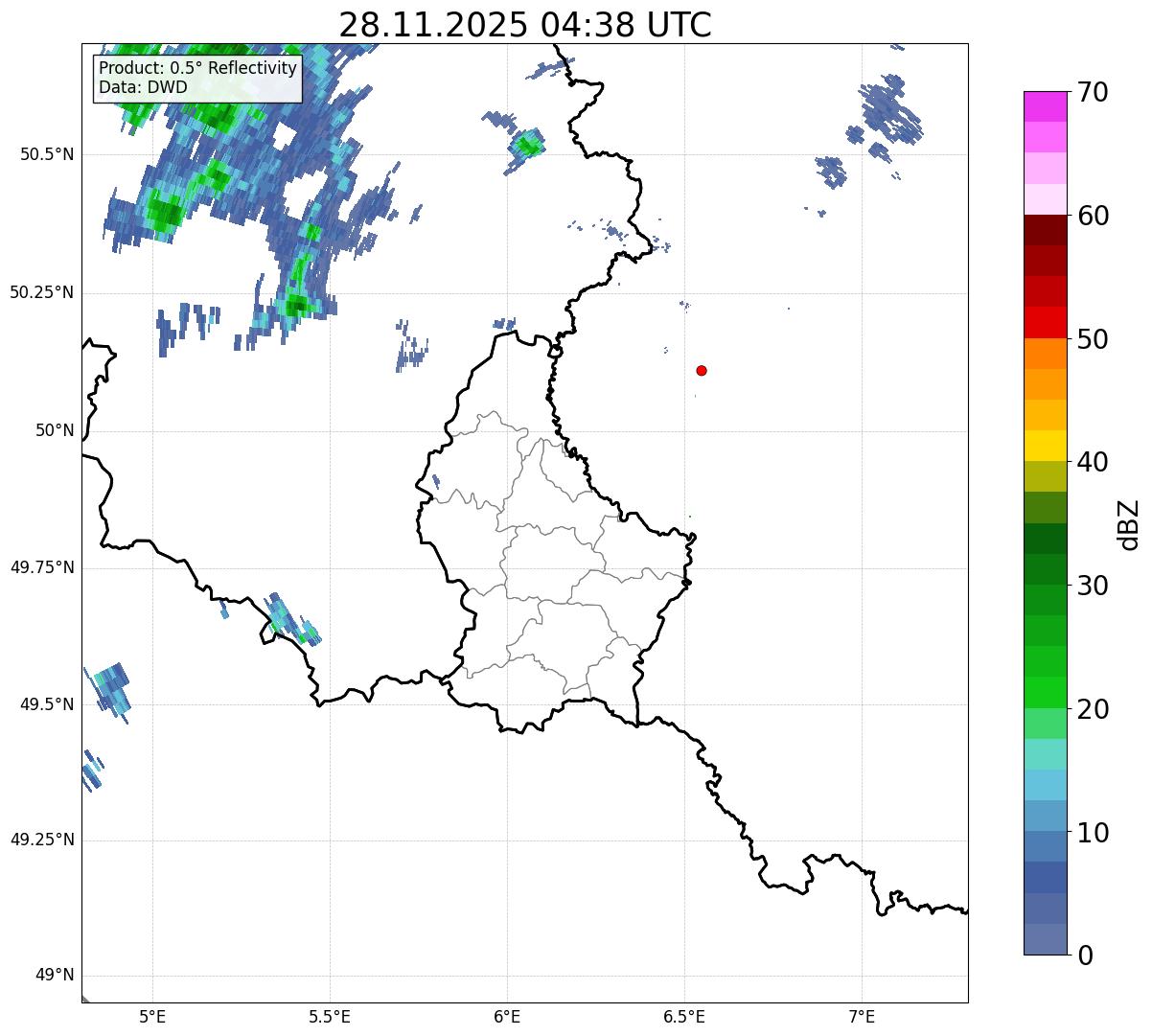Image resolution: width=1152 pixels, height=1036 pixels.
Task: Click the 49.25°N latitude label
Action: pyautogui.click(x=42, y=840)
